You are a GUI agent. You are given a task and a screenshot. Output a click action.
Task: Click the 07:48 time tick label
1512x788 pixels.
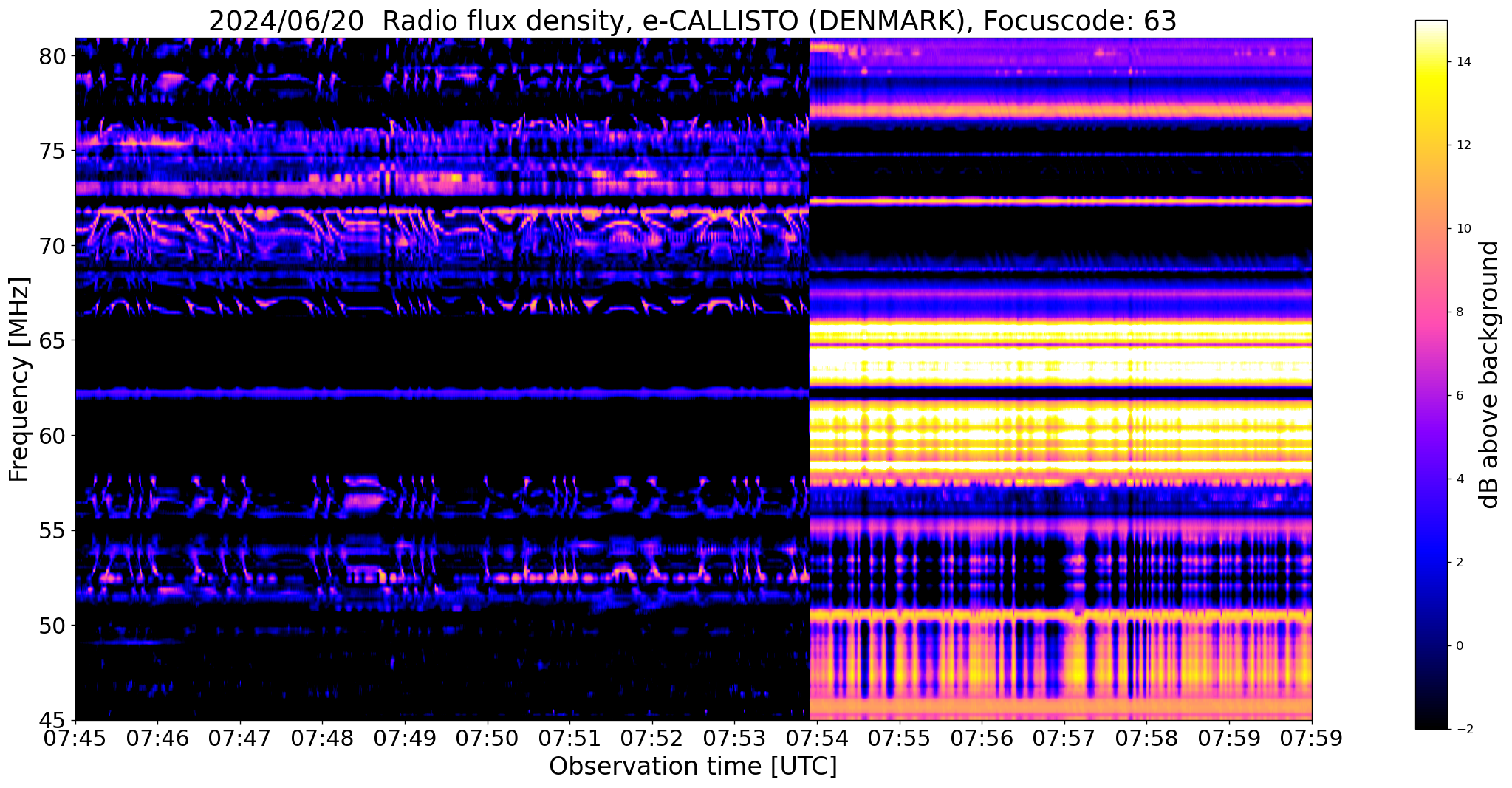pos(323,739)
